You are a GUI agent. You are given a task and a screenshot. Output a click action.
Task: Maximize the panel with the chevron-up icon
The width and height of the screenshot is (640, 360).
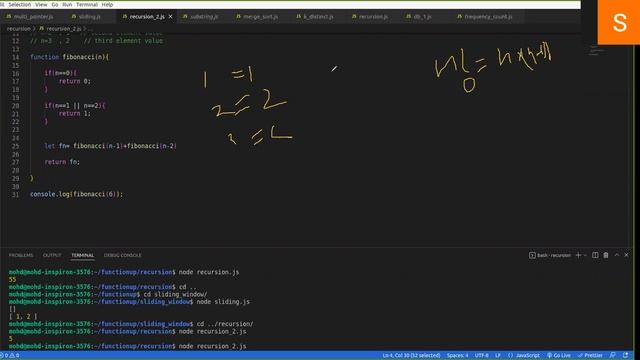pos(617,255)
